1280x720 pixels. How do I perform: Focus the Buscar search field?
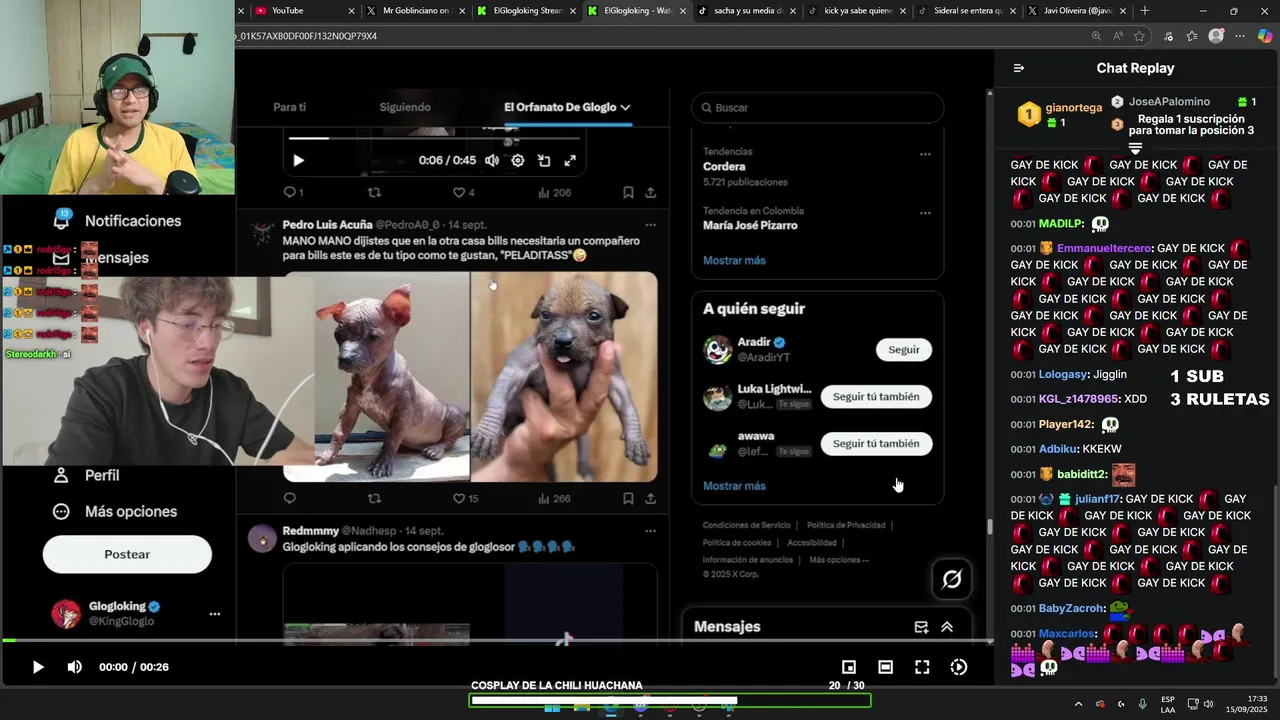pyautogui.click(x=817, y=108)
